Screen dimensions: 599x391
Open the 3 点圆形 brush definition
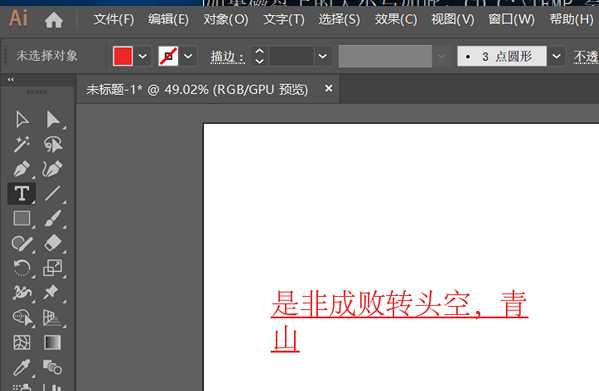502,57
